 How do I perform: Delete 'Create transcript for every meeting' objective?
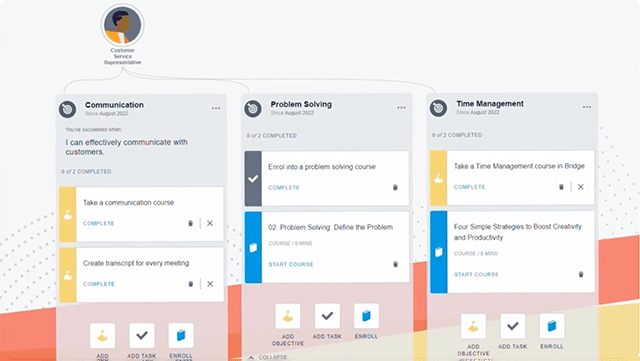[190, 284]
